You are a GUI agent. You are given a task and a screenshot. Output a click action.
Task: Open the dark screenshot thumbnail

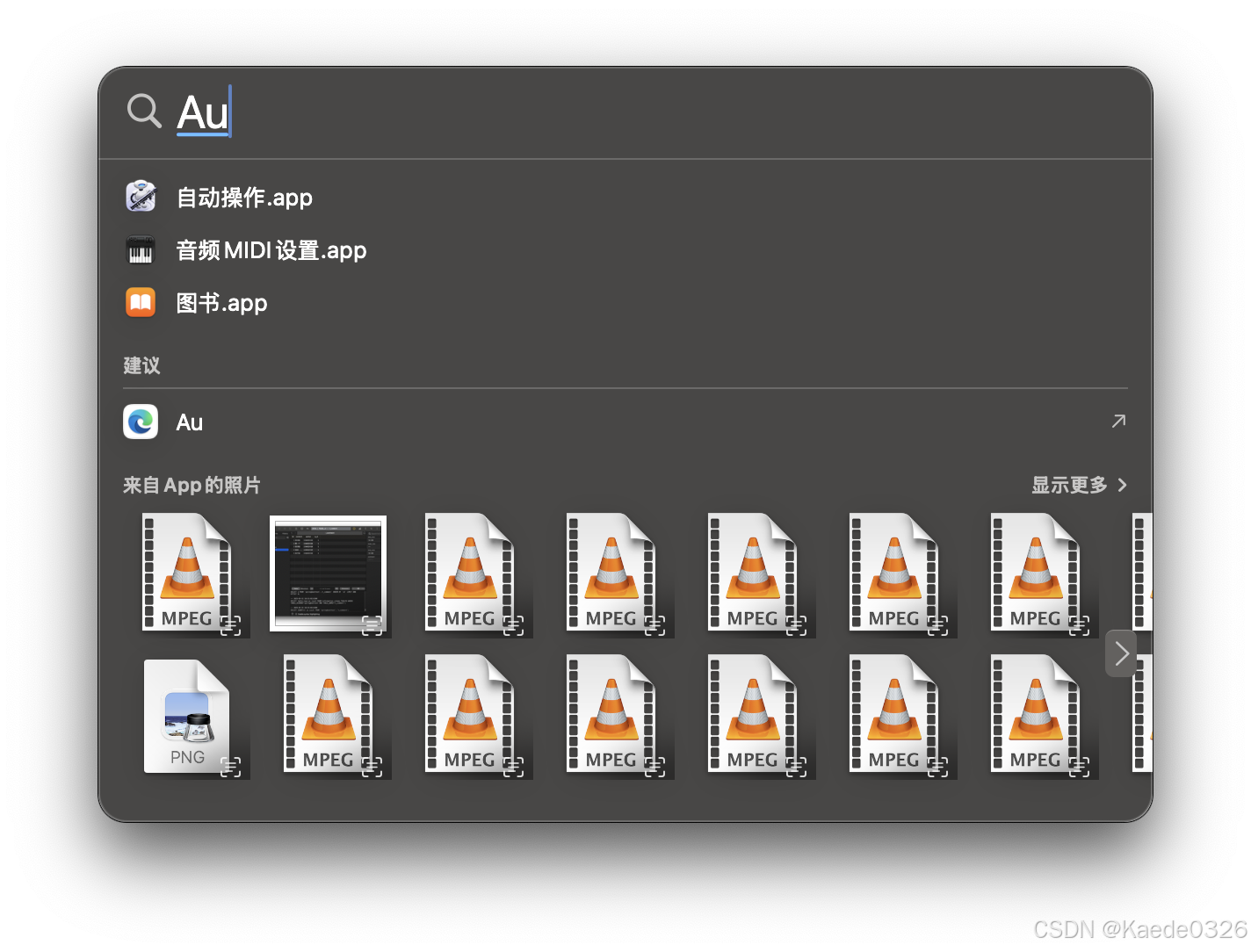click(328, 573)
